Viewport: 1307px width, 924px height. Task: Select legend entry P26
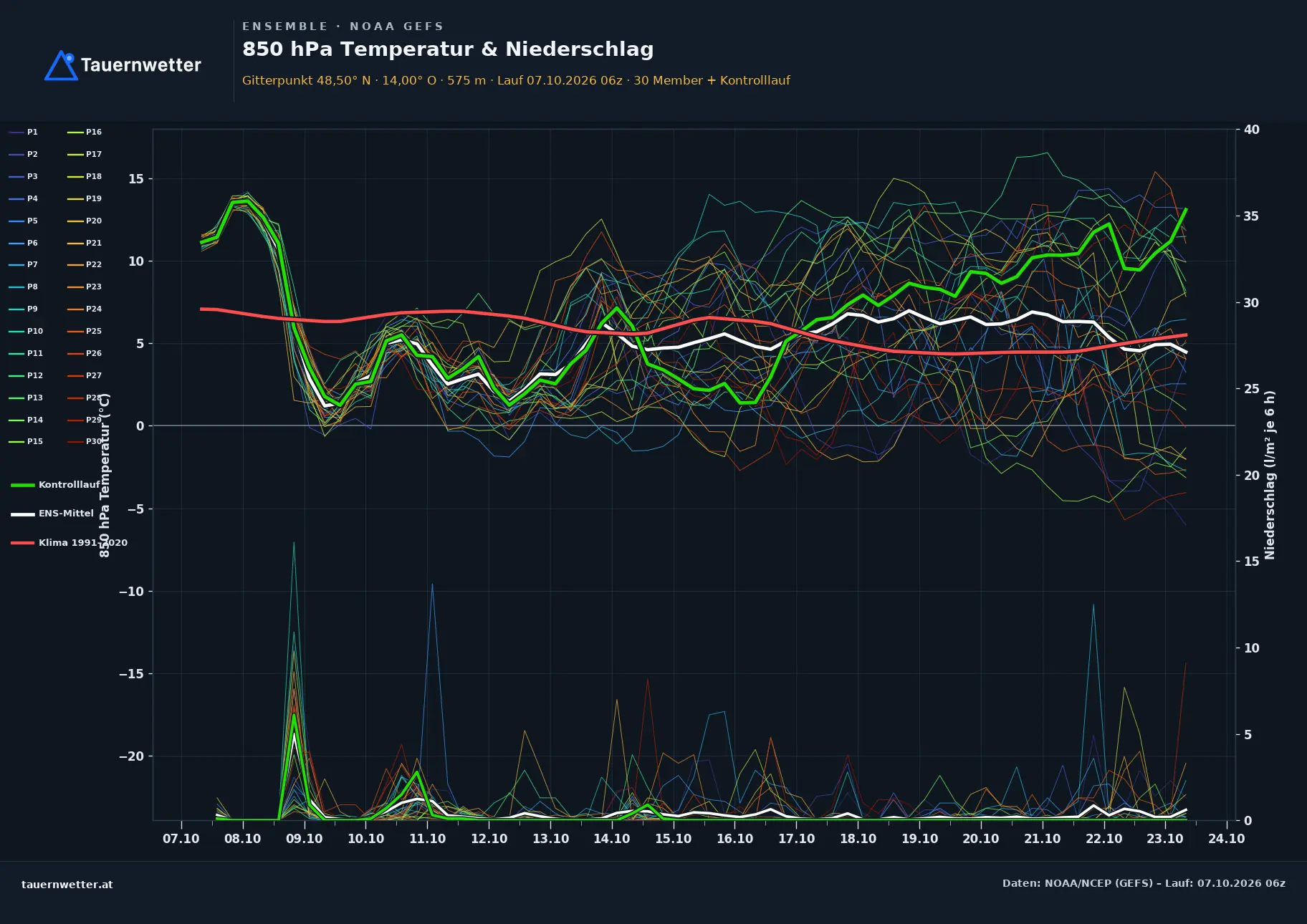[85, 354]
